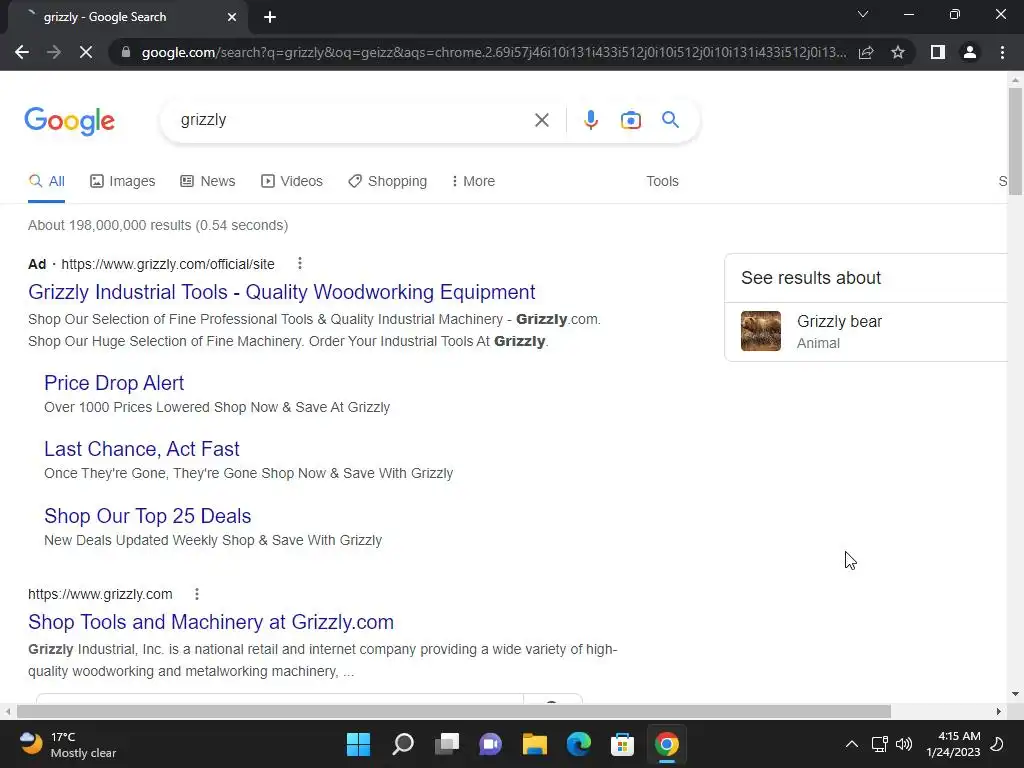The image size is (1024, 768).
Task: Click the horizontal scrollbar thumb
Action: coord(454,711)
